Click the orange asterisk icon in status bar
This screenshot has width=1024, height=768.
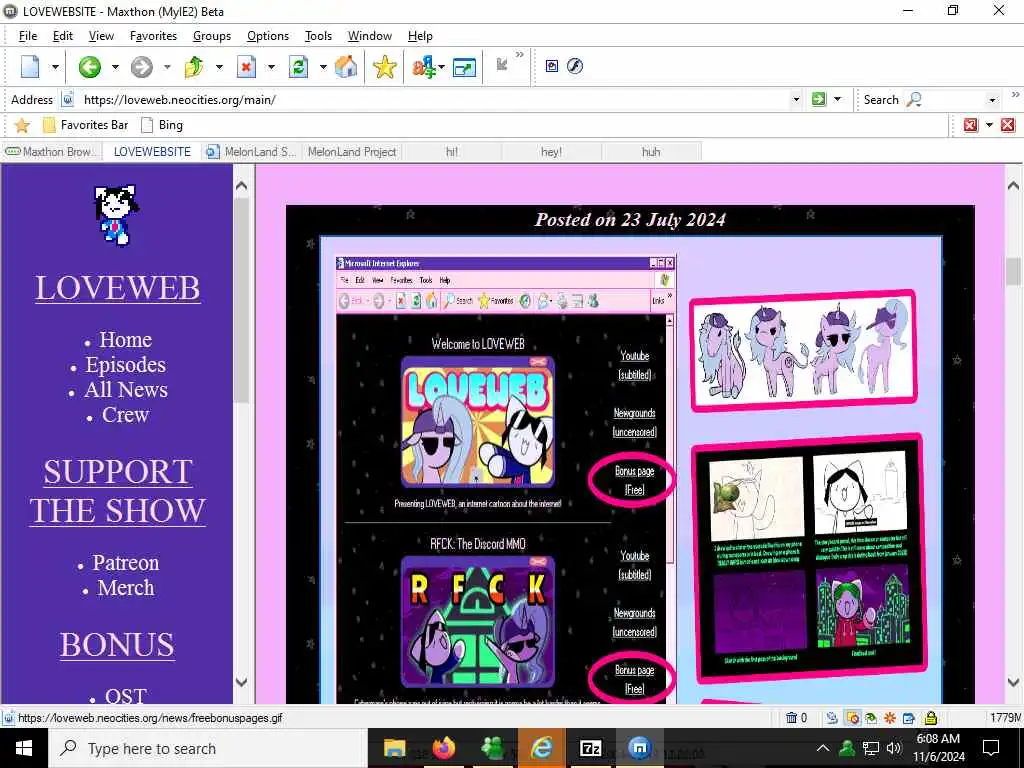tap(889, 718)
